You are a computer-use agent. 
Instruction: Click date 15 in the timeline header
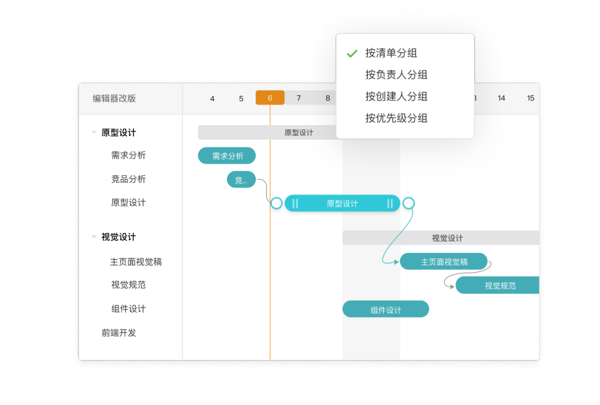click(530, 98)
